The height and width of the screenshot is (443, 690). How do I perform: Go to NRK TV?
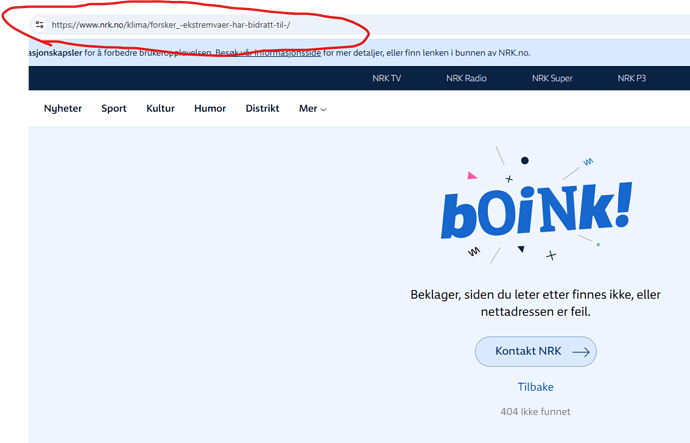click(386, 78)
